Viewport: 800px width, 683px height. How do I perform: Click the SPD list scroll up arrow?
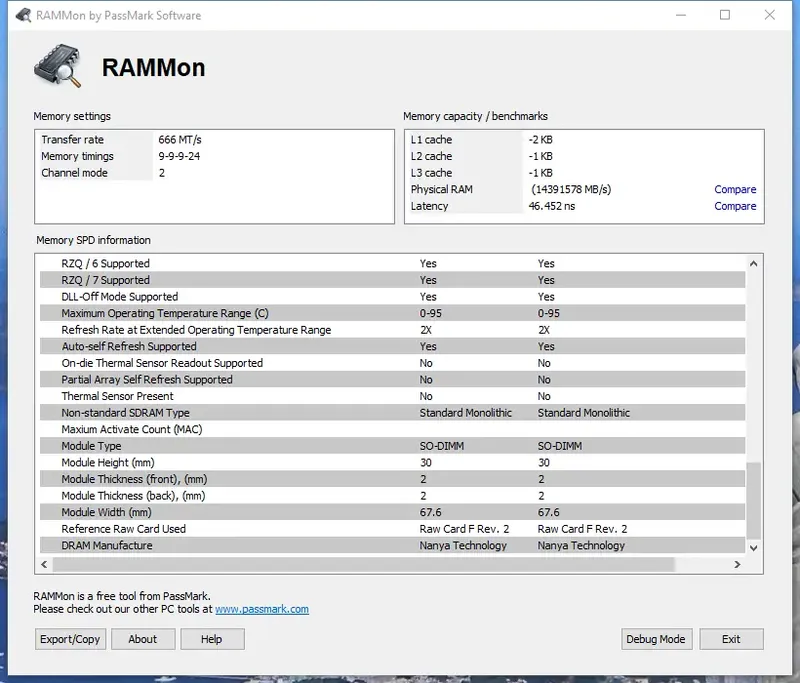pyautogui.click(x=753, y=264)
